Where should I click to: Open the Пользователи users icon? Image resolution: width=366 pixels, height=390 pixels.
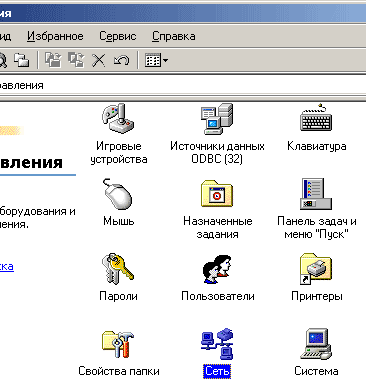click(x=217, y=269)
